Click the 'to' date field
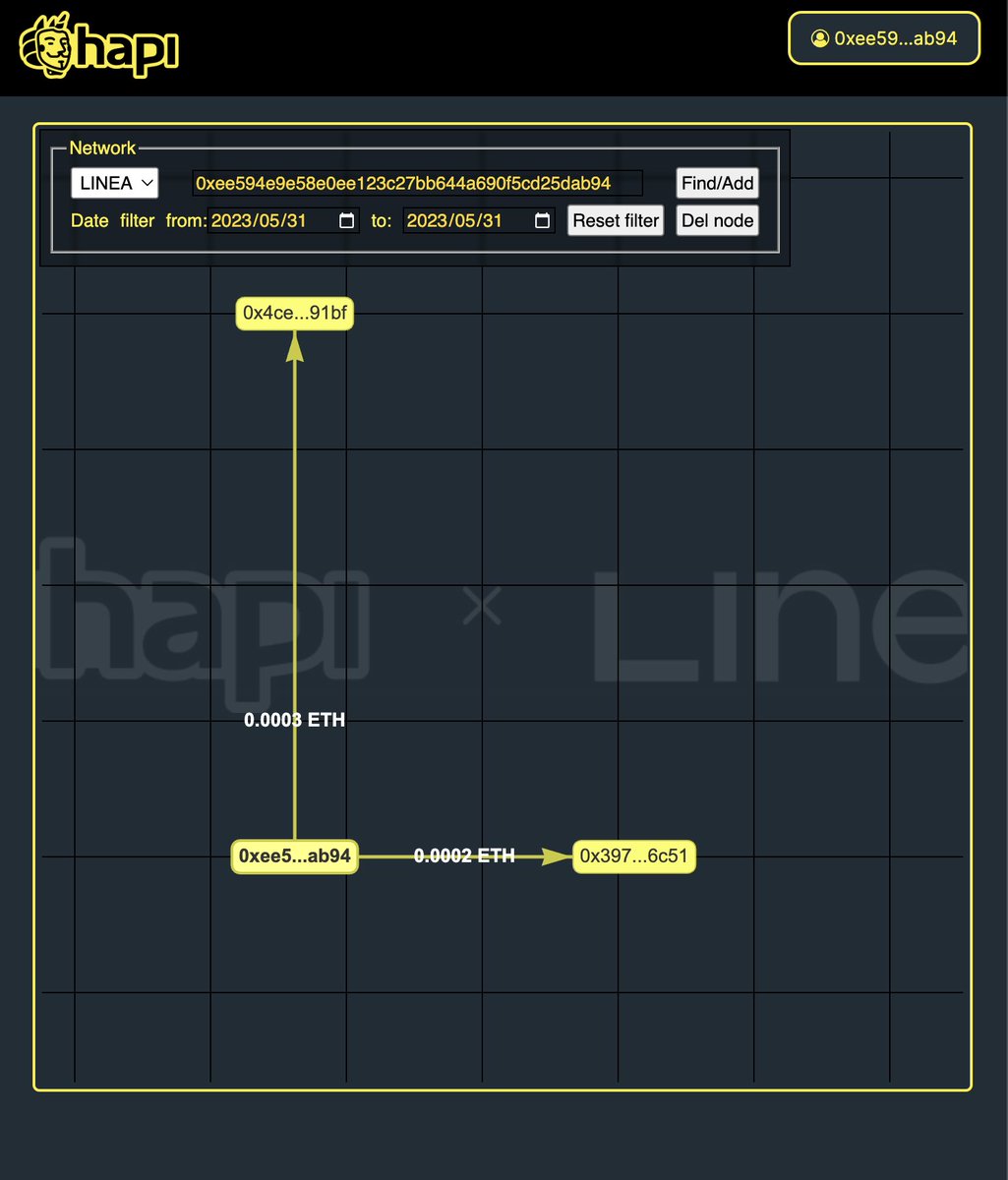1008x1180 pixels. (480, 220)
